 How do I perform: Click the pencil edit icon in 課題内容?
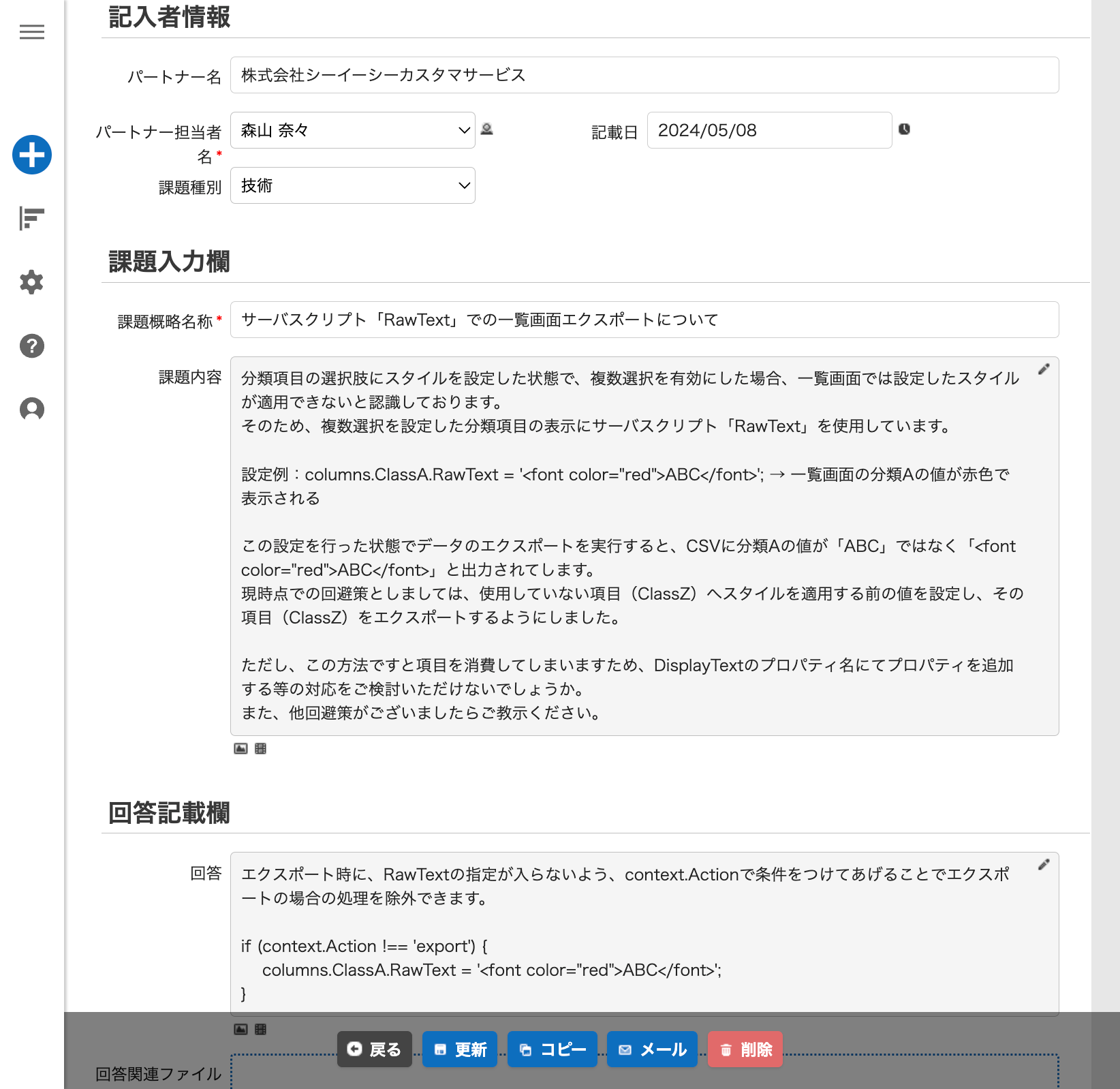coord(1044,369)
